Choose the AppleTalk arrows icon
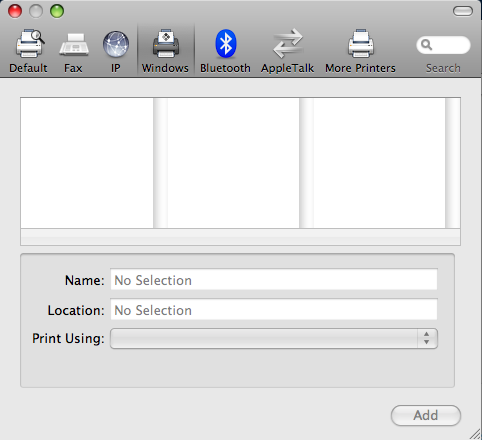Screen dimensions: 482x440 click(288, 43)
